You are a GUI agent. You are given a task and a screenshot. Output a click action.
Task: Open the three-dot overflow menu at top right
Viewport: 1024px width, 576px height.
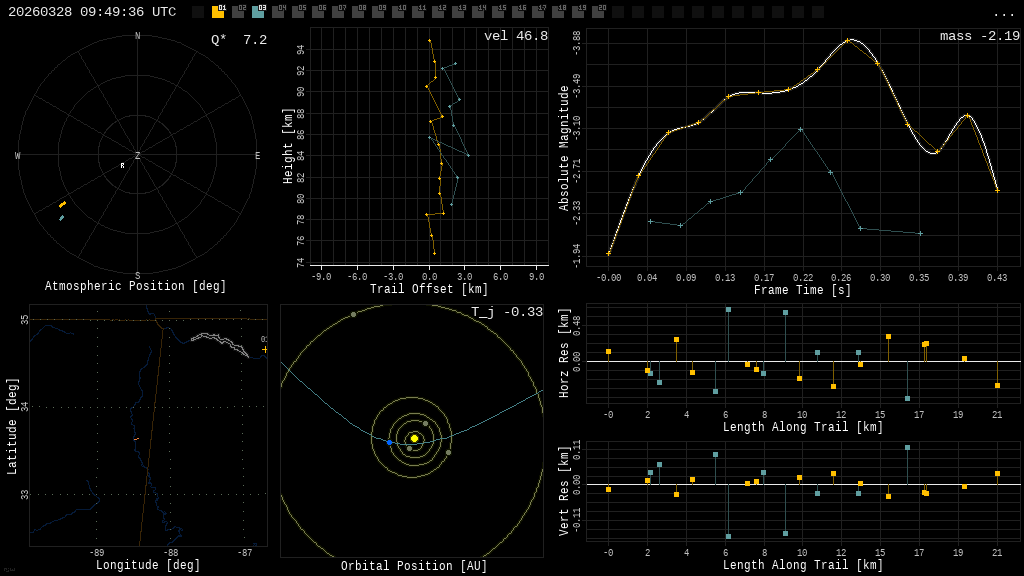pos(1003,13)
